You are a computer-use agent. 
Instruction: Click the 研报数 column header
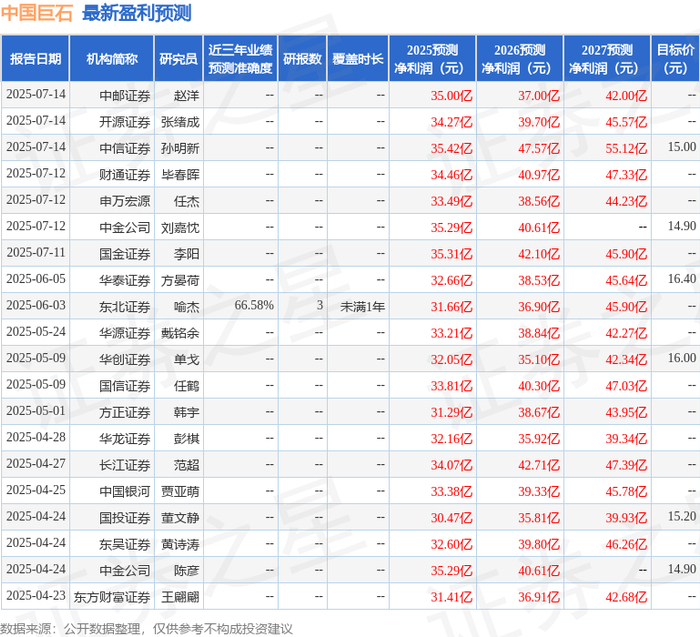tap(303, 59)
